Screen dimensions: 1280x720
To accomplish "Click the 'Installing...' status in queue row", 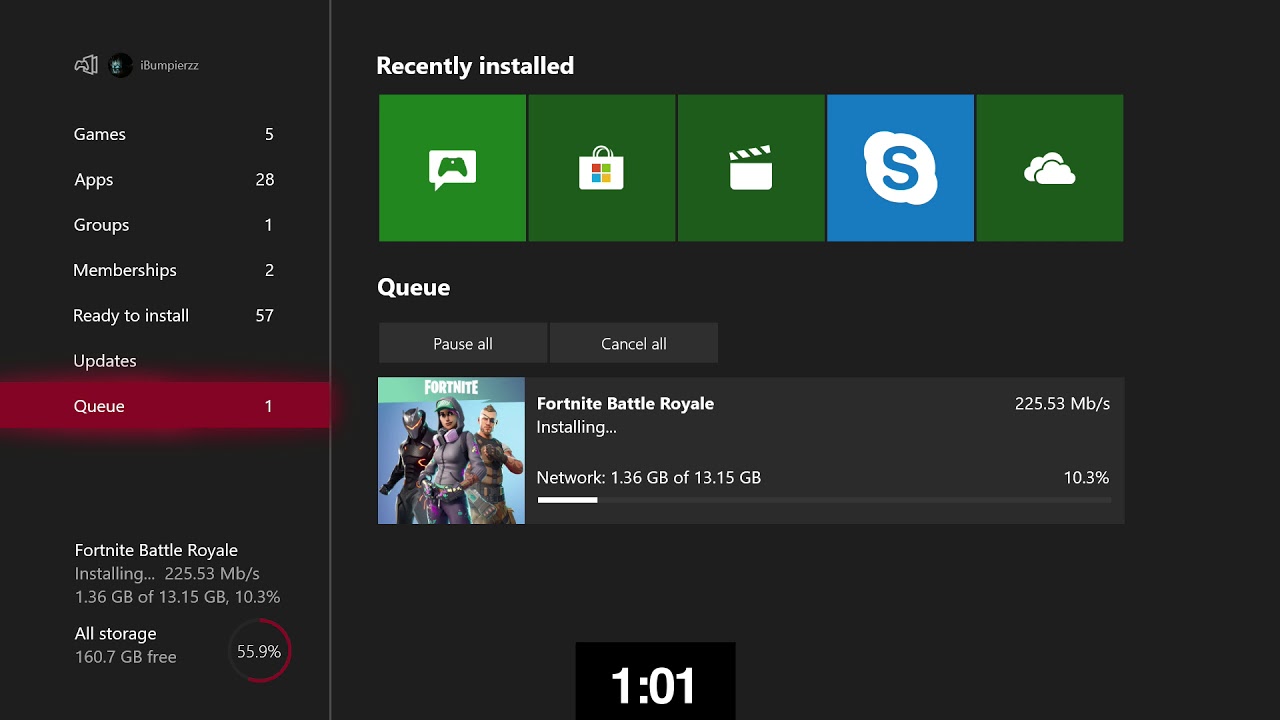I will [x=576, y=427].
